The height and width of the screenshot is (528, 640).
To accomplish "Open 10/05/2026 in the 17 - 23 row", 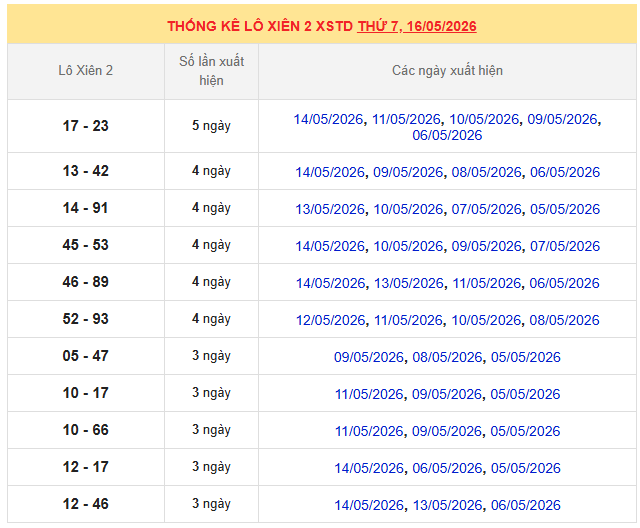I will (x=484, y=119).
